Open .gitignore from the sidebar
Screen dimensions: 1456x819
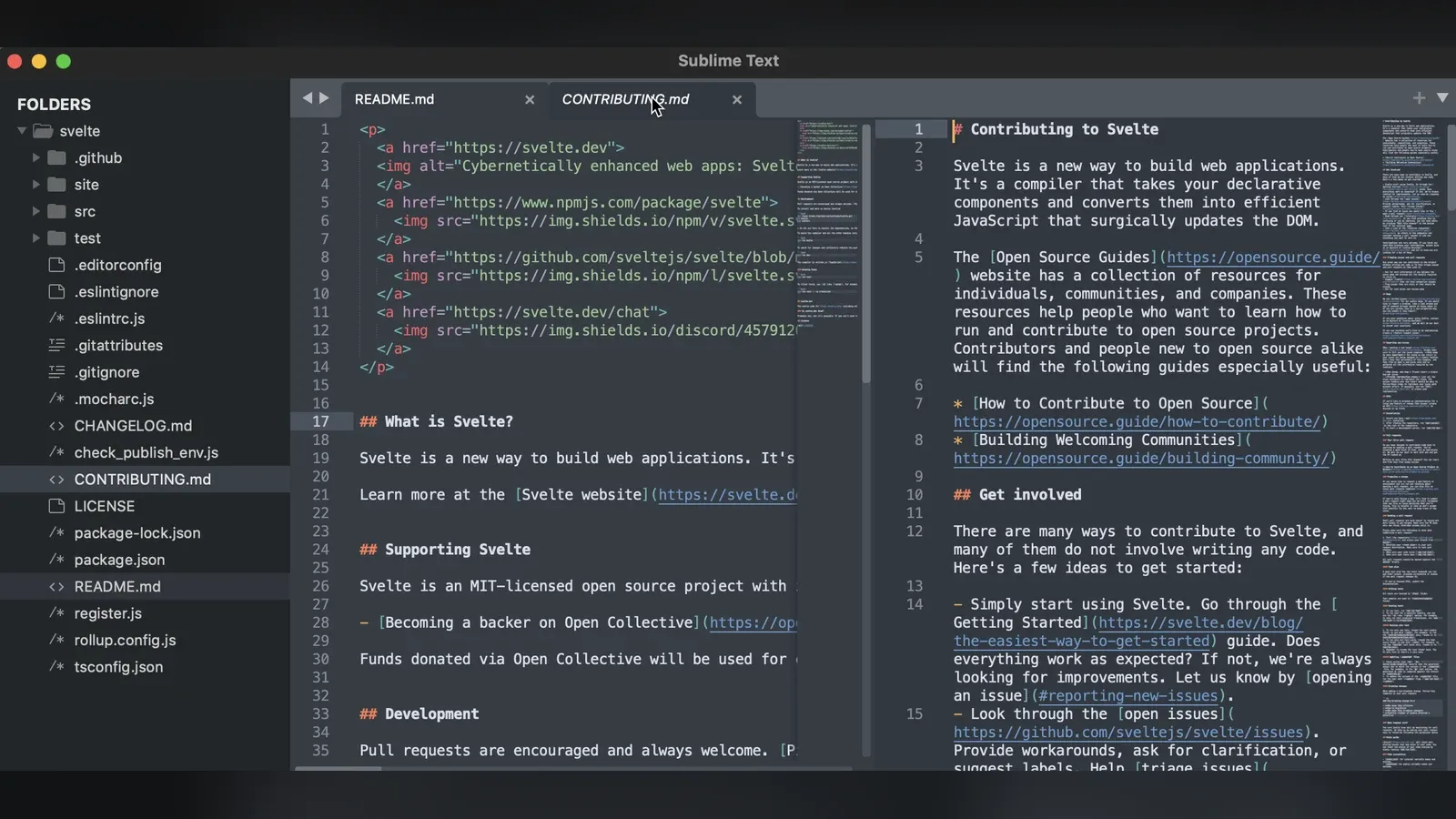(x=106, y=372)
